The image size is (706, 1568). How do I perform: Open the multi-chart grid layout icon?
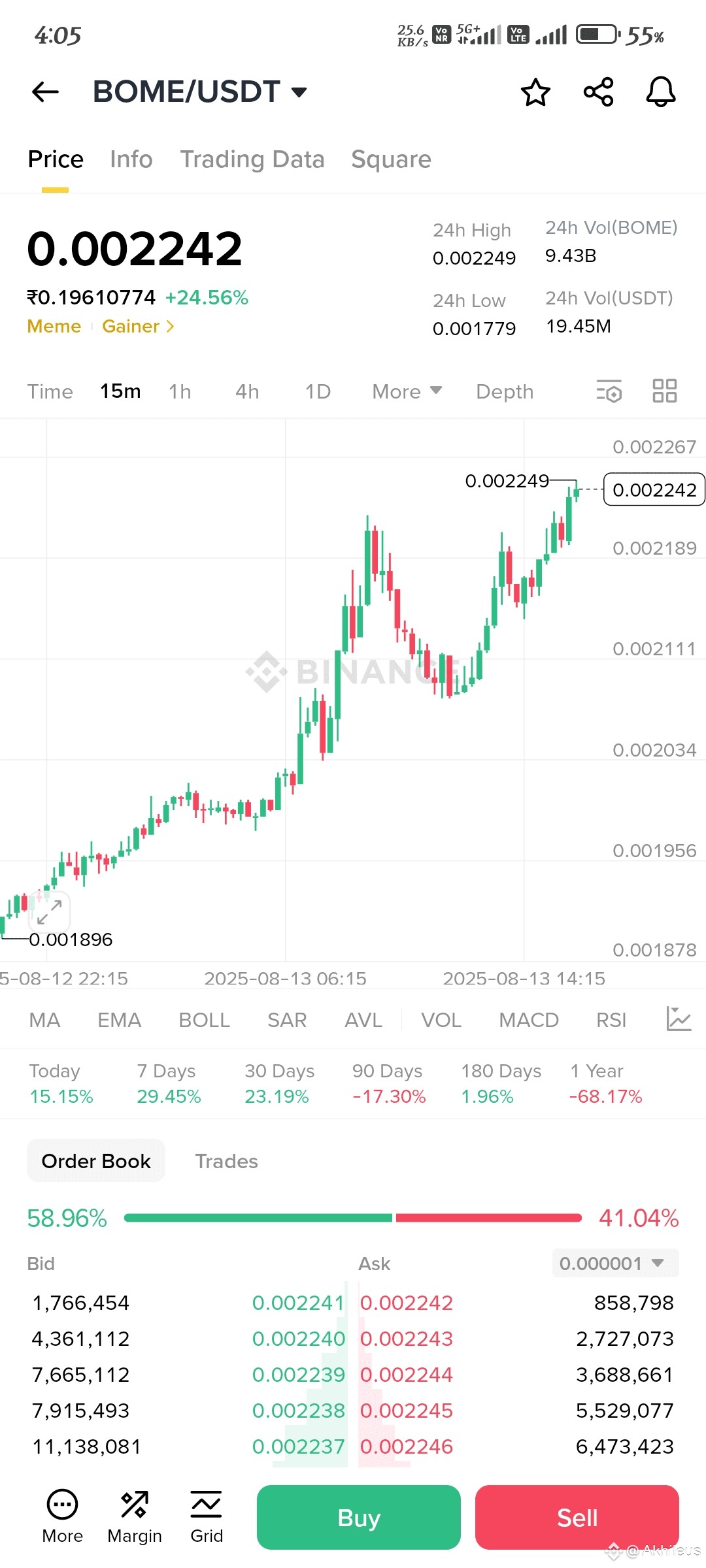pyautogui.click(x=665, y=391)
